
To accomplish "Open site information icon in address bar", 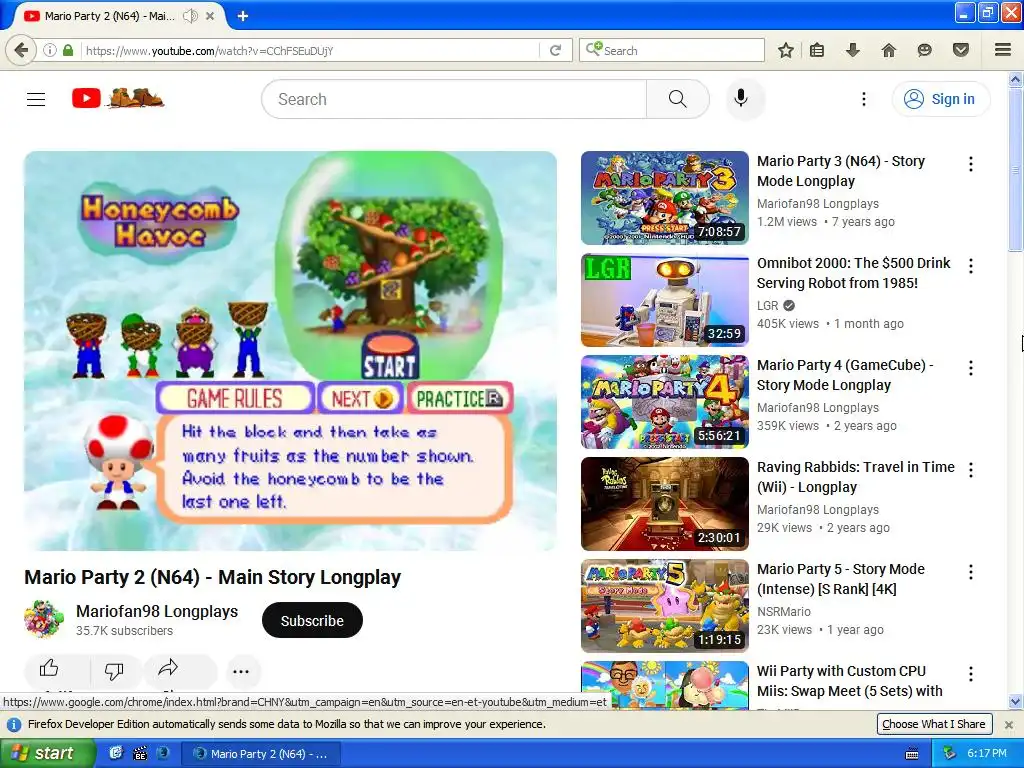I will click(50, 50).
